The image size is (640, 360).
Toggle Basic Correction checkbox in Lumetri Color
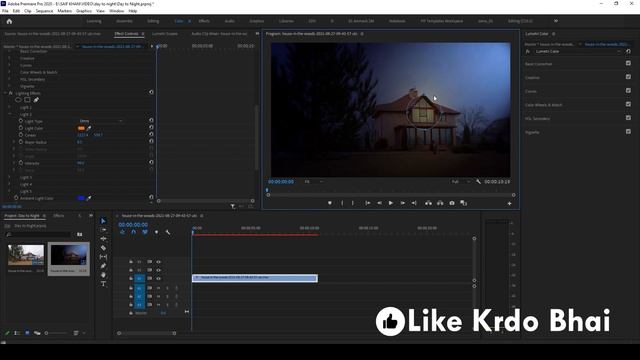click(628, 63)
